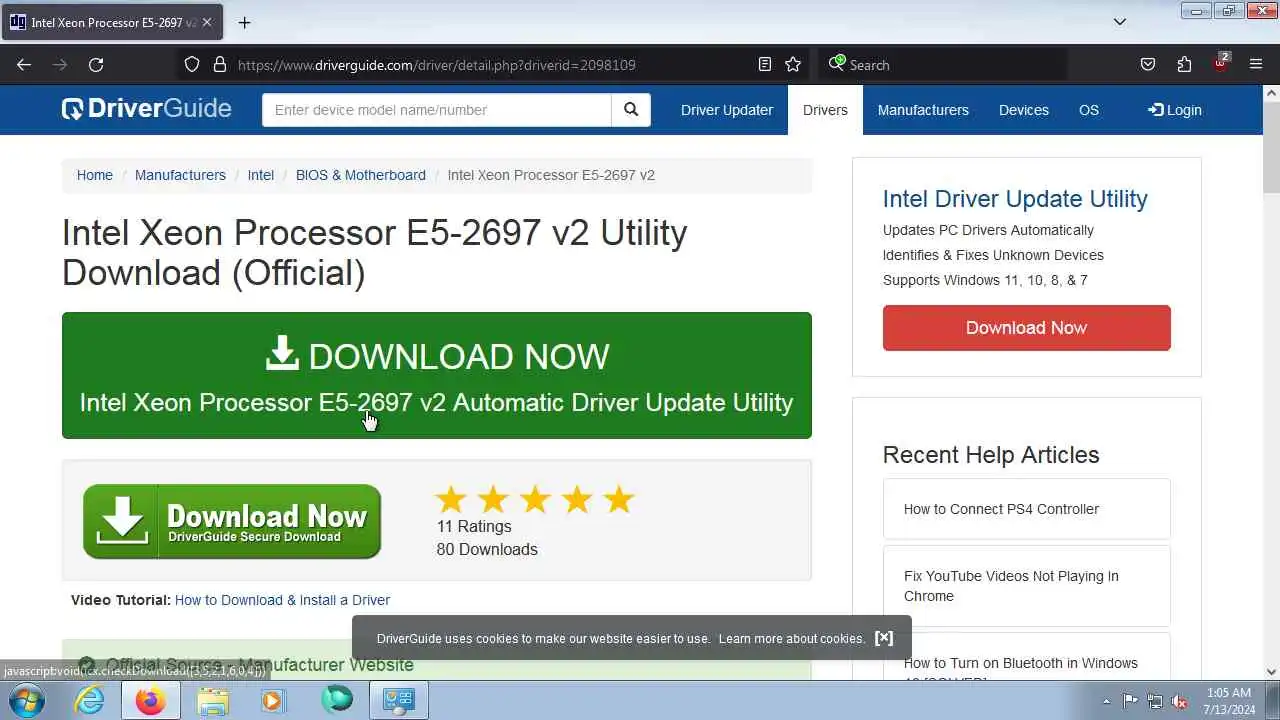Click the Action Center flag tray icon

tap(1130, 701)
